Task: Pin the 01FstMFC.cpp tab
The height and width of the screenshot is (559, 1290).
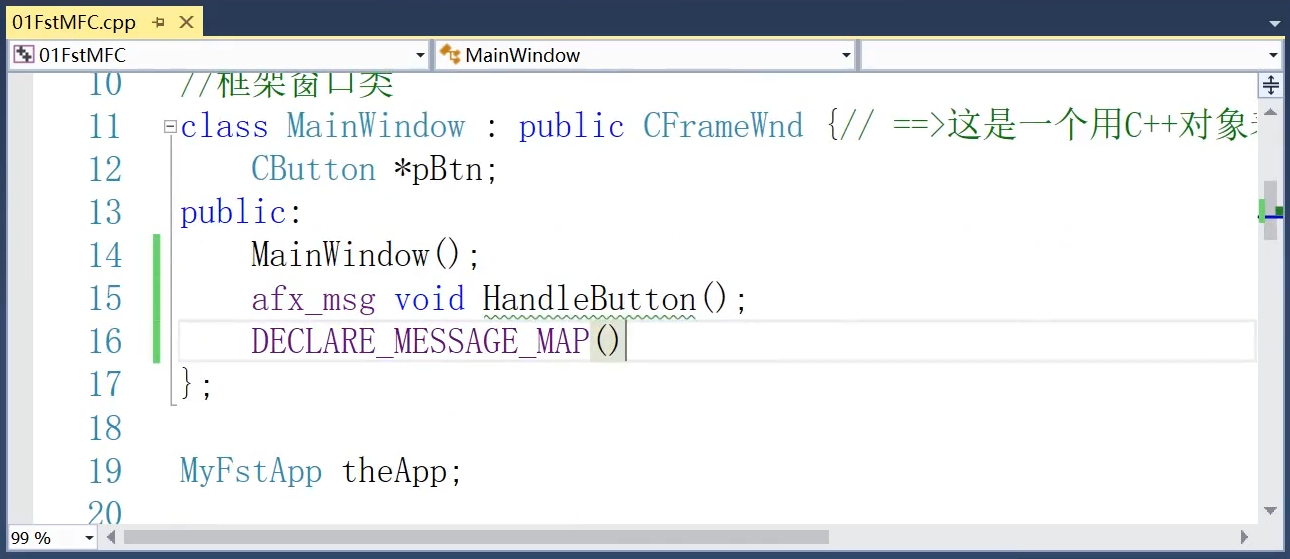Action: (159, 22)
